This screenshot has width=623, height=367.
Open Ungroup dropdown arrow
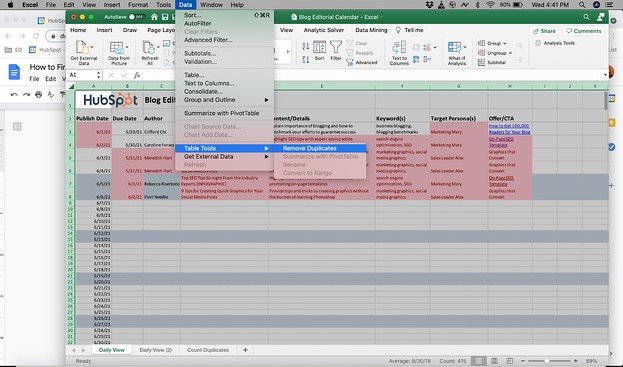coord(510,53)
